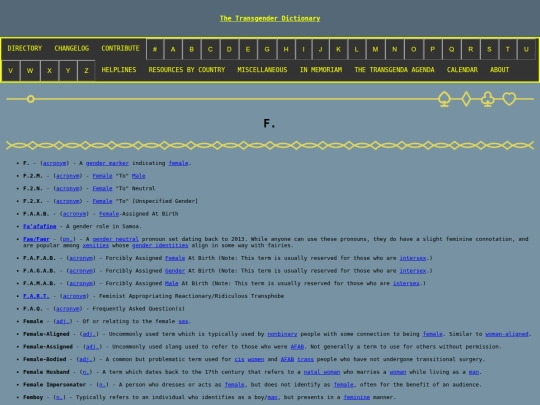Open the U letter section
The width and height of the screenshot is (540, 405).
(526, 49)
